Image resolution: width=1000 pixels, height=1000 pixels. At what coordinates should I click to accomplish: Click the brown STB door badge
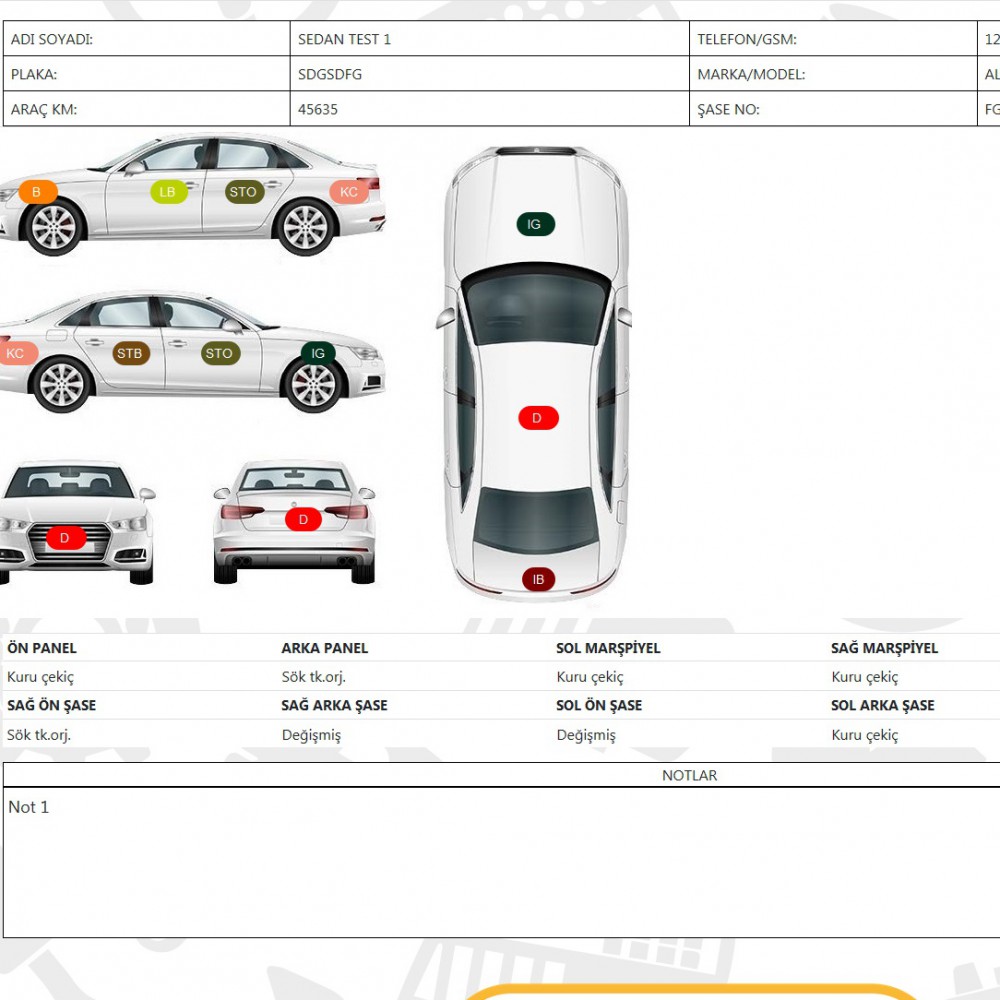(130, 353)
